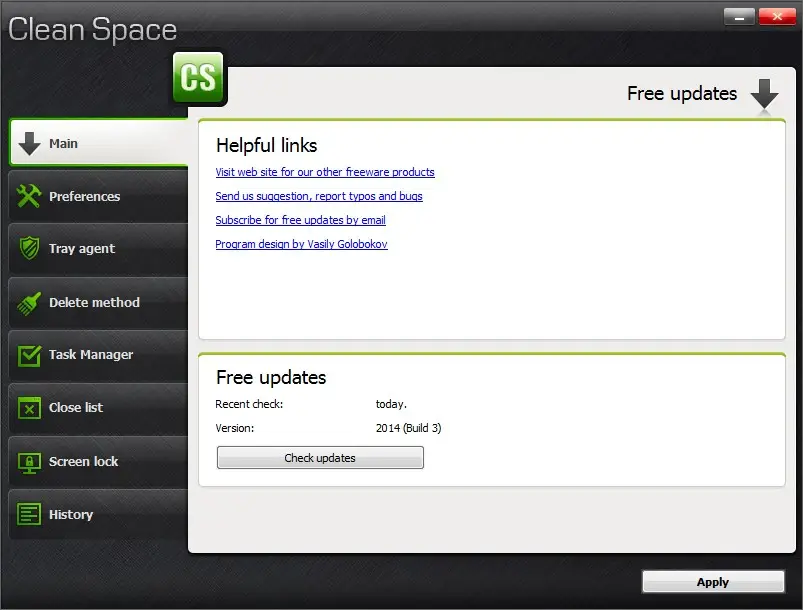Open the Close list tab

(x=99, y=408)
